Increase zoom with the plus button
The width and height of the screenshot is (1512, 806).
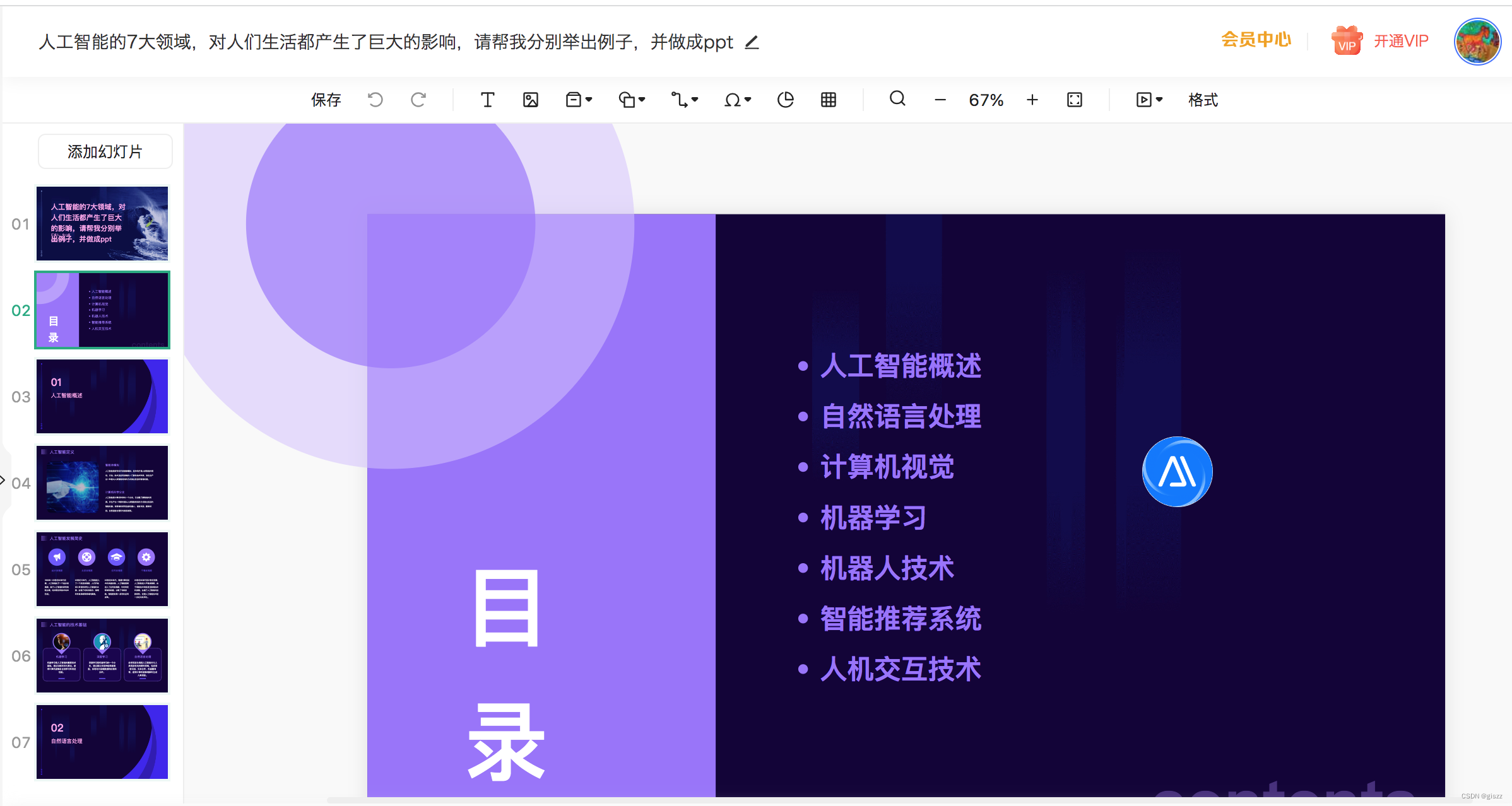coord(1032,100)
